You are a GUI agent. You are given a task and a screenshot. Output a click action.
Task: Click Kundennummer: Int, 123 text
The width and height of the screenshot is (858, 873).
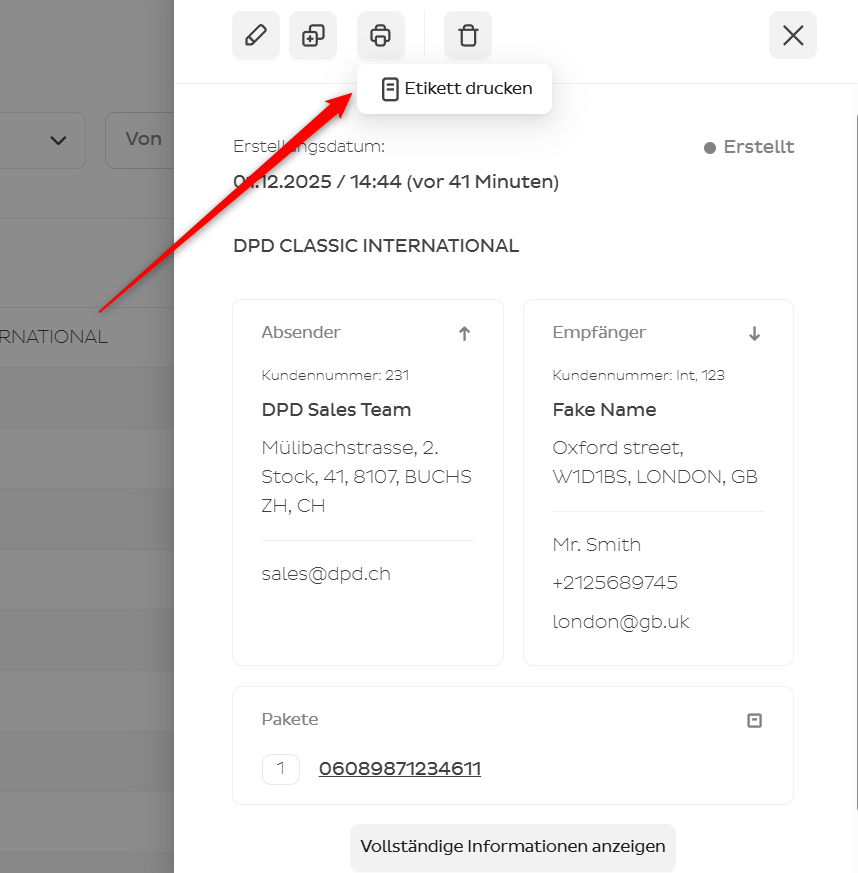(x=639, y=375)
